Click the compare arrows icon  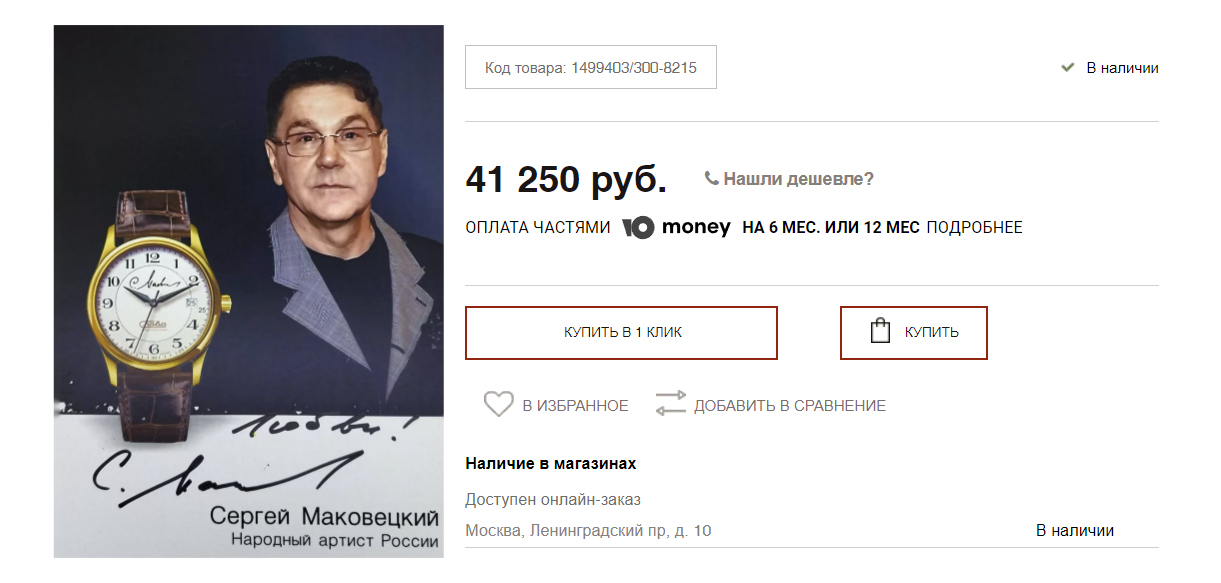tap(670, 404)
